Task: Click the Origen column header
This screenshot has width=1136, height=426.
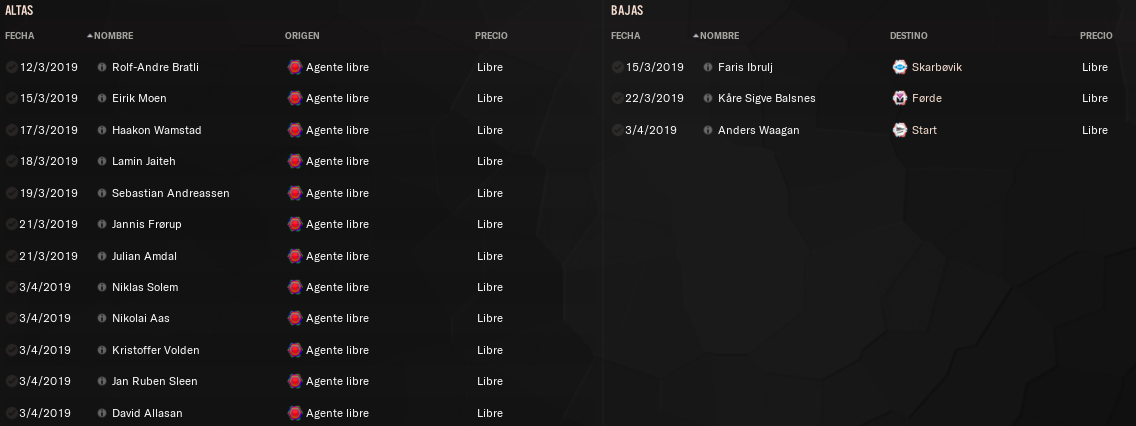Action: [x=302, y=36]
